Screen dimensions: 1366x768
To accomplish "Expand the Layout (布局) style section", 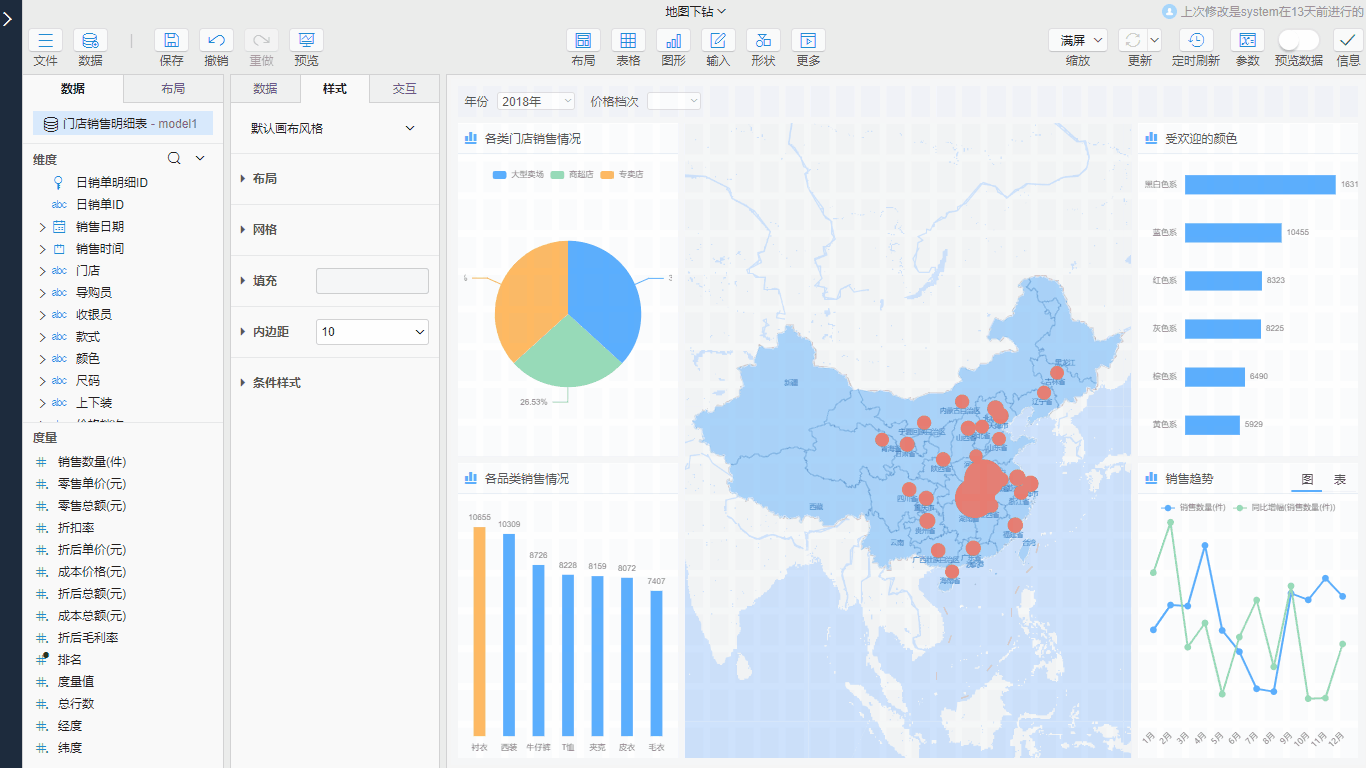I will tap(264, 179).
